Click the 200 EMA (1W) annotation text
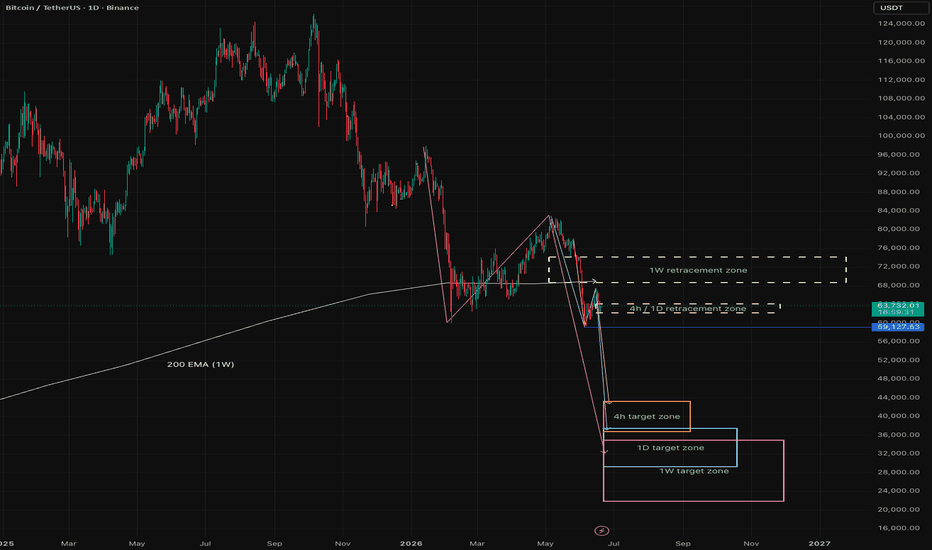932x550 pixels. (200, 364)
